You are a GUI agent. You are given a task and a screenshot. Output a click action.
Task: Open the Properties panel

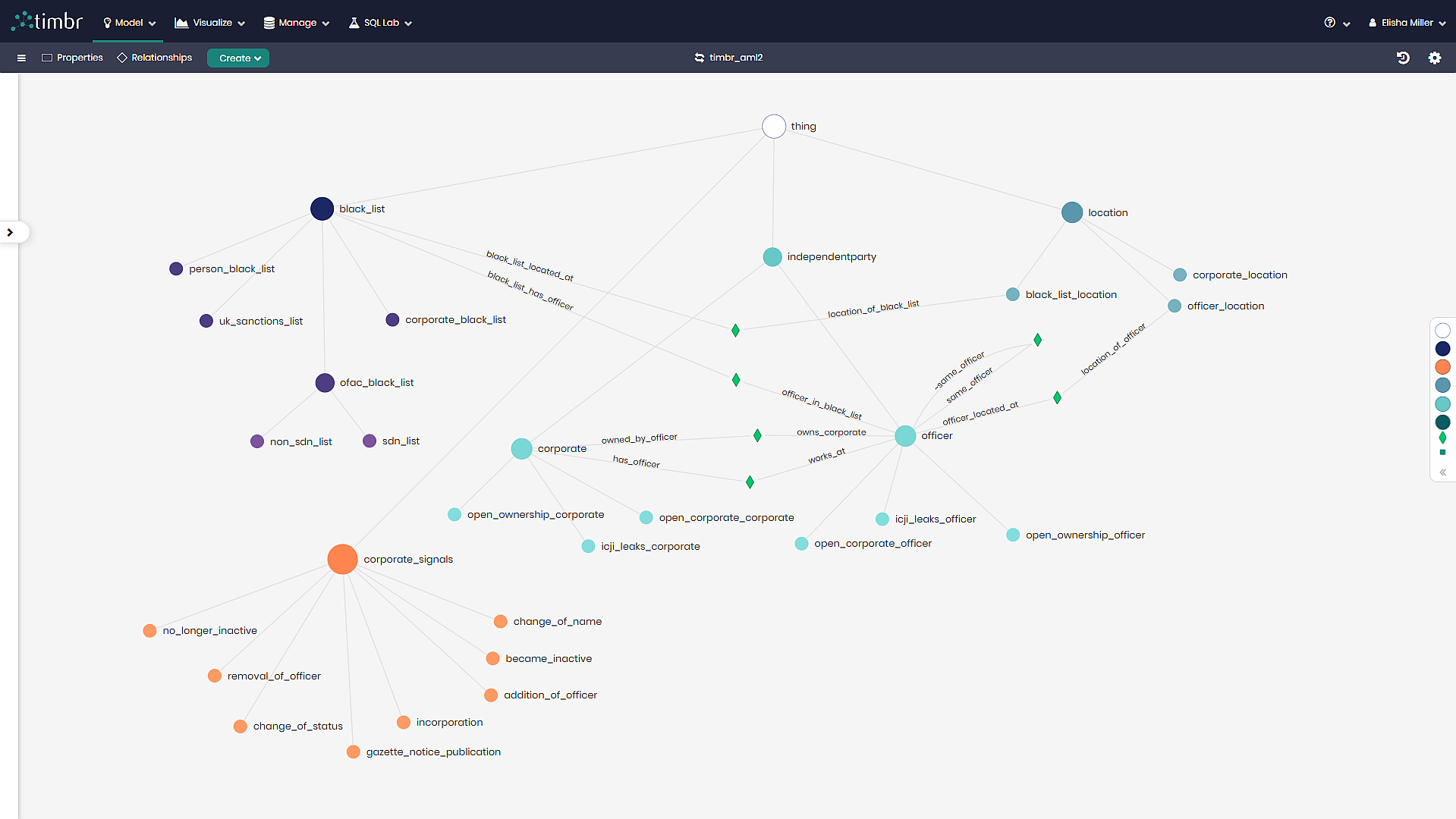(72, 58)
